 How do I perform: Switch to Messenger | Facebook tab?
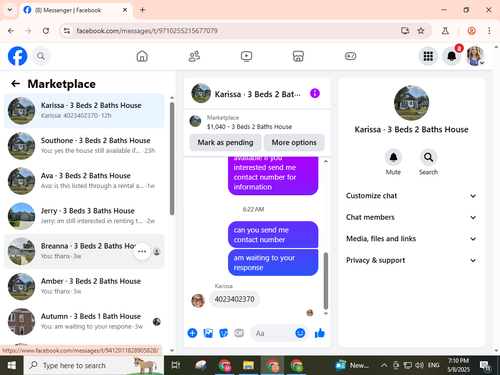pyautogui.click(x=76, y=10)
